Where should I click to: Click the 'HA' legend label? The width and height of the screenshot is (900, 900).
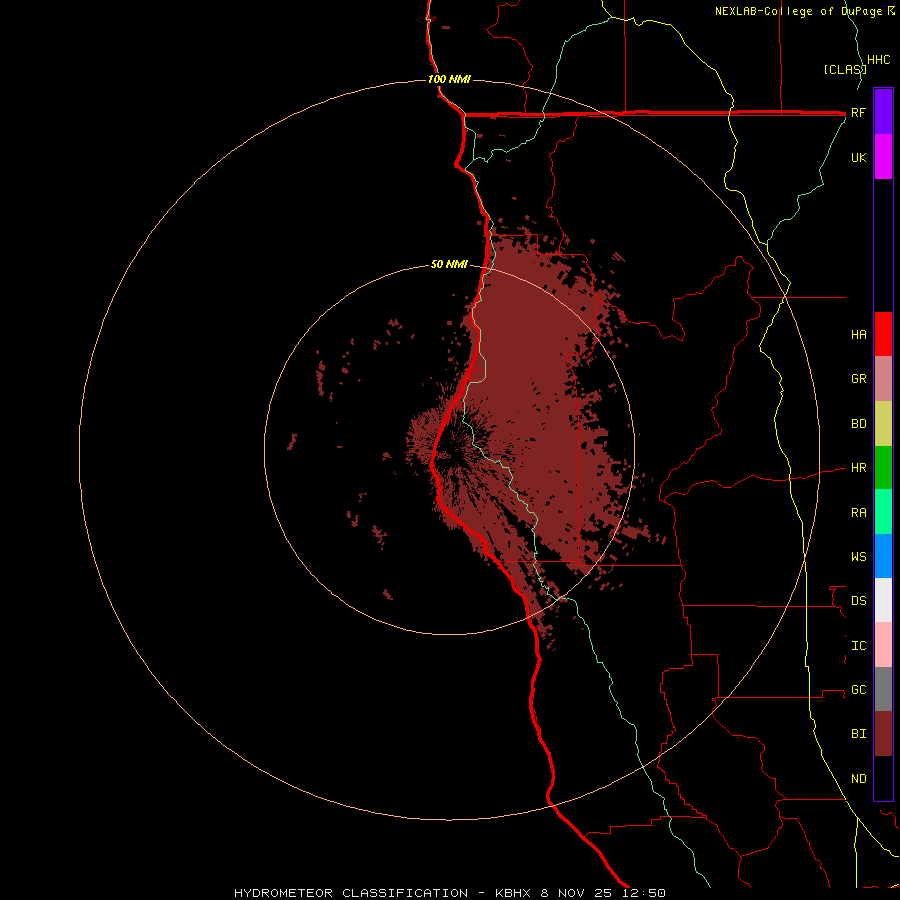click(x=858, y=334)
